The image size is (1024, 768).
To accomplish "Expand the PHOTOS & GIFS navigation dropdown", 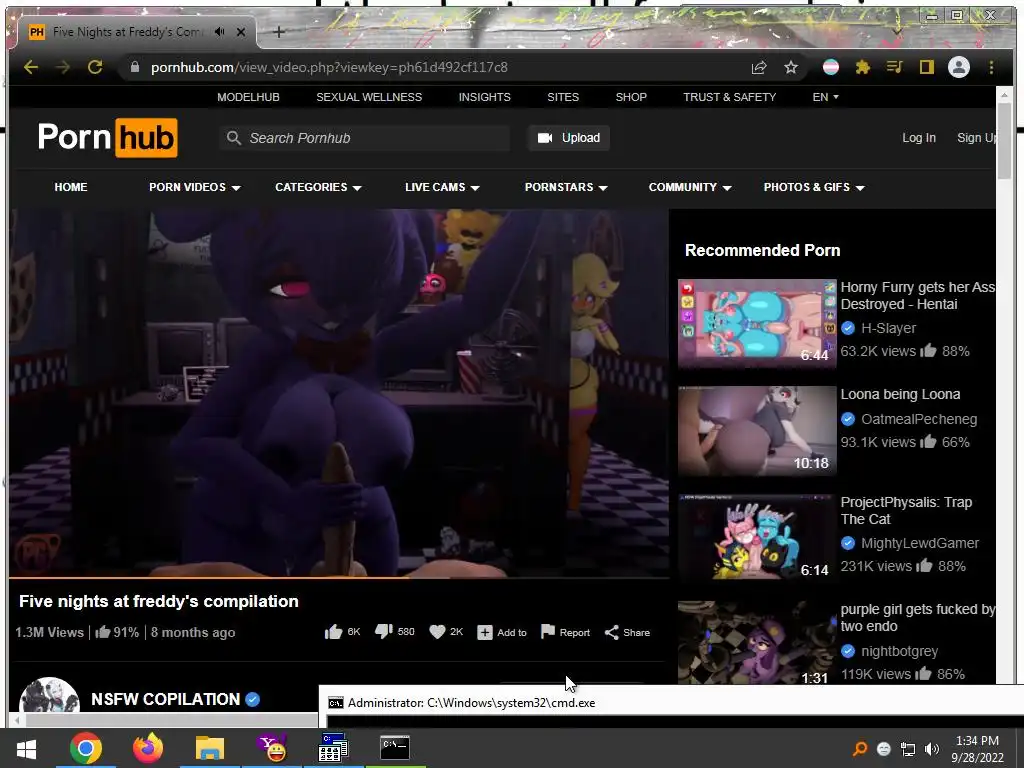I will pos(814,187).
